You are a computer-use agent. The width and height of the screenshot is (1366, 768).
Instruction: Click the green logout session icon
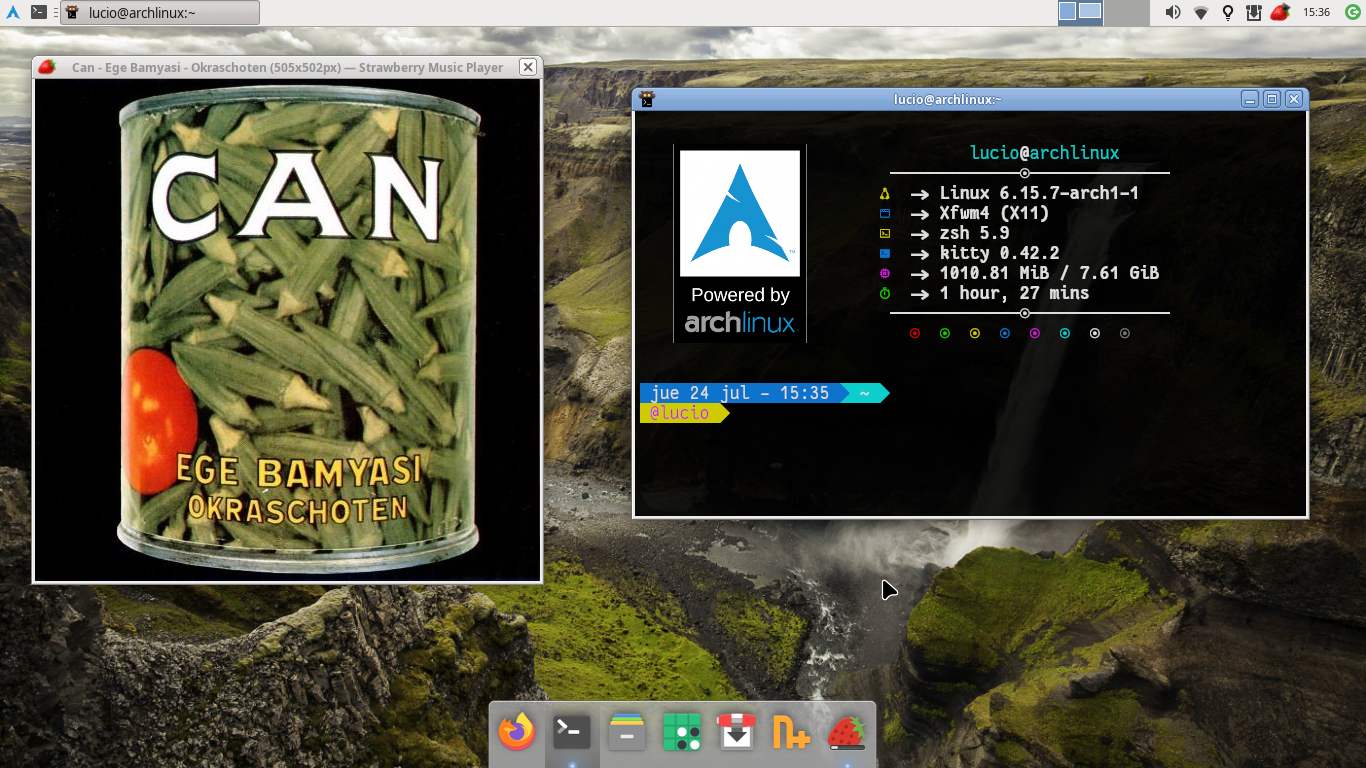pos(1352,12)
